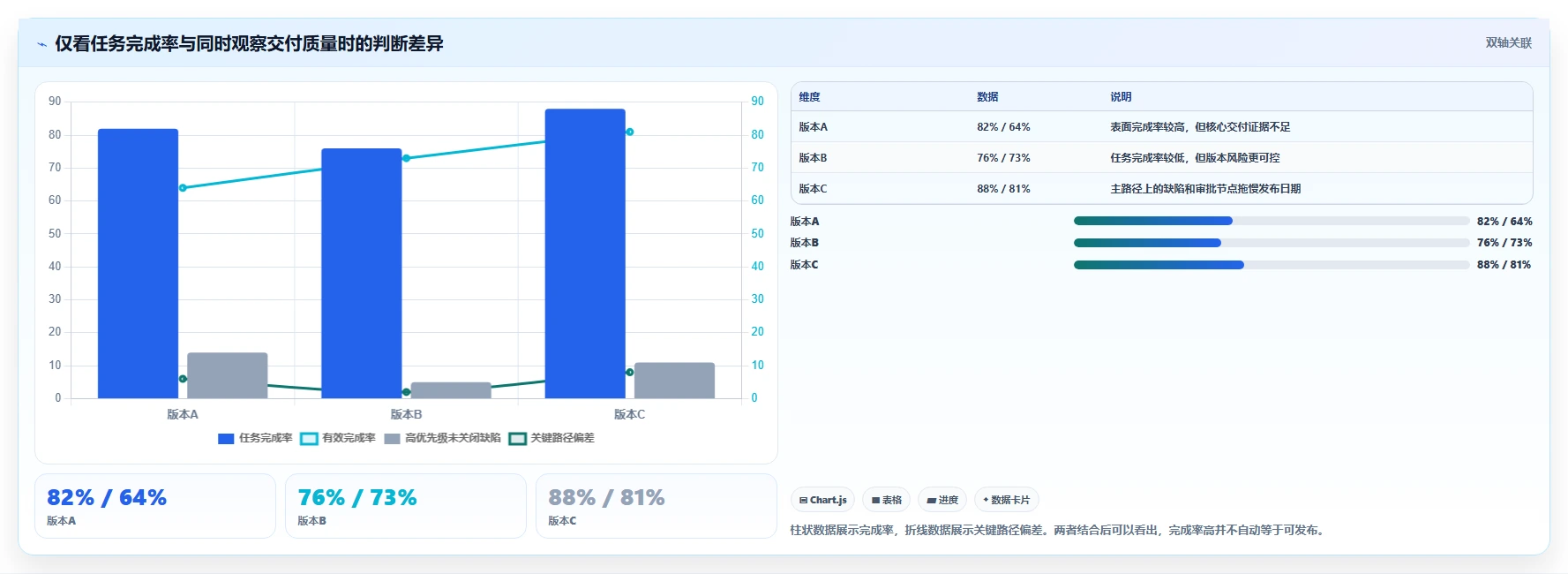Click the blue 任务完成率 bar for 版本A
The width and height of the screenshot is (1568, 574).
pyautogui.click(x=138, y=263)
